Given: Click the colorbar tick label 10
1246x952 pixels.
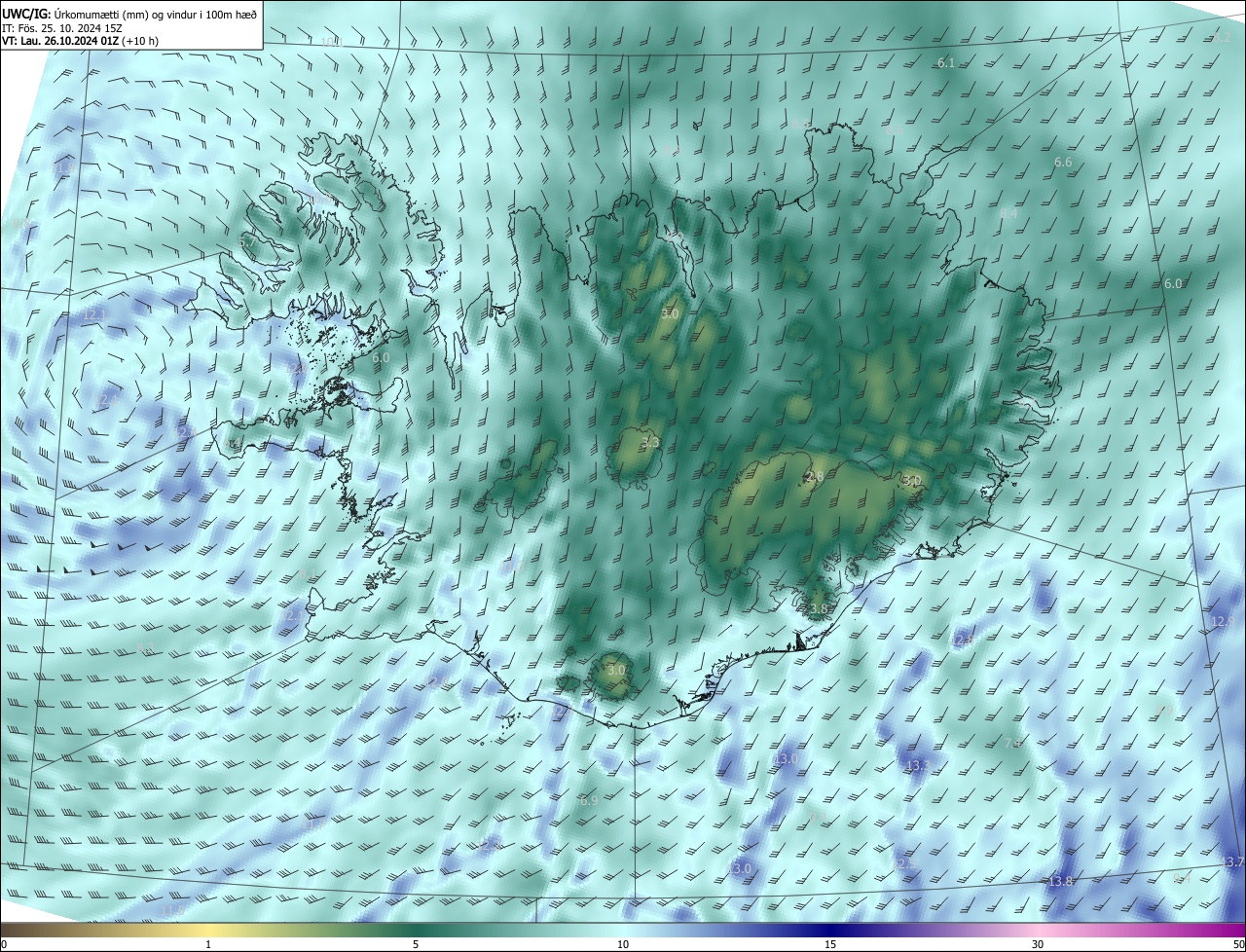Looking at the screenshot, I should 623,944.
